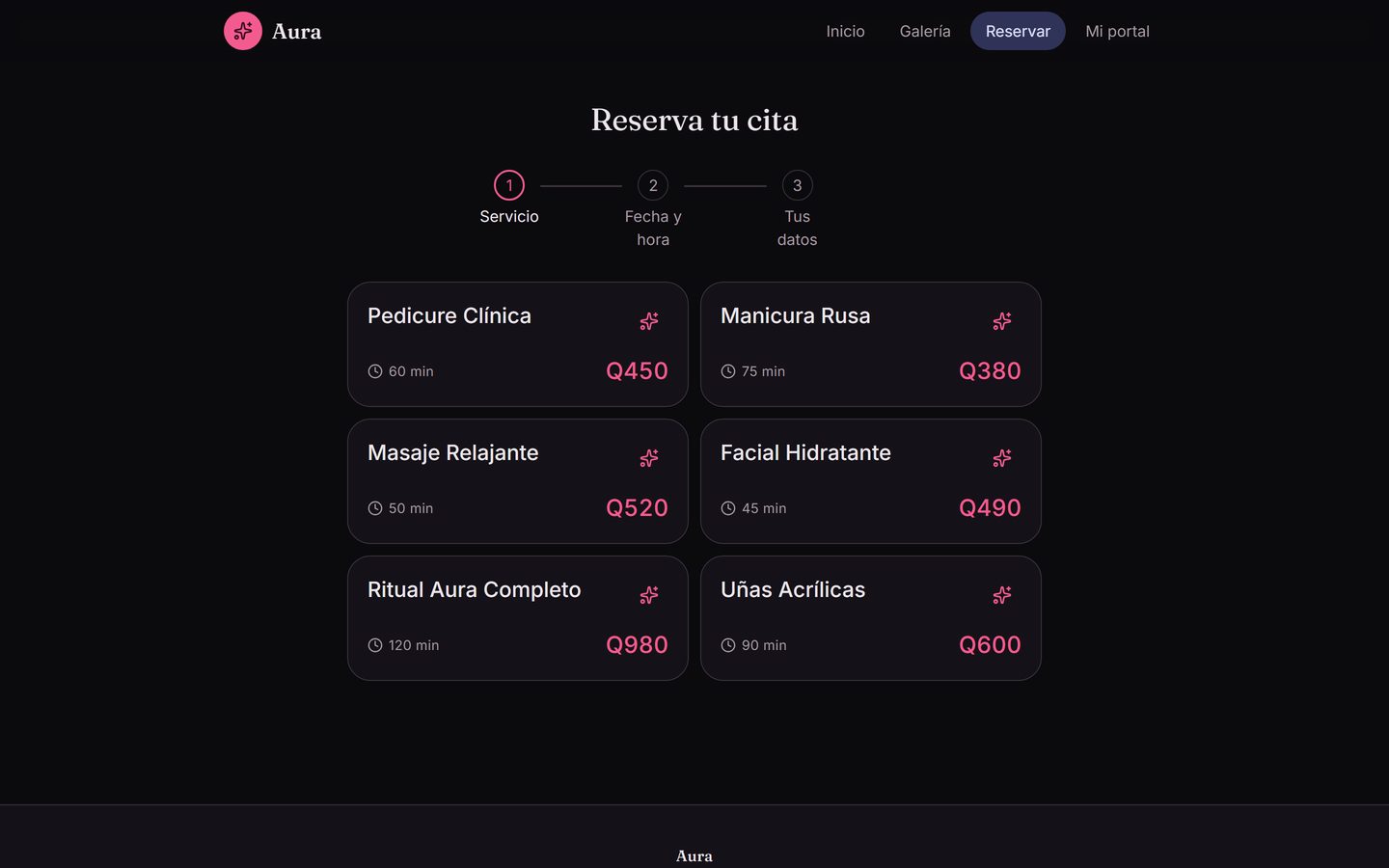The width and height of the screenshot is (1389, 868).
Task: Click the Aura sparkle logo icon
Action: pos(243,31)
